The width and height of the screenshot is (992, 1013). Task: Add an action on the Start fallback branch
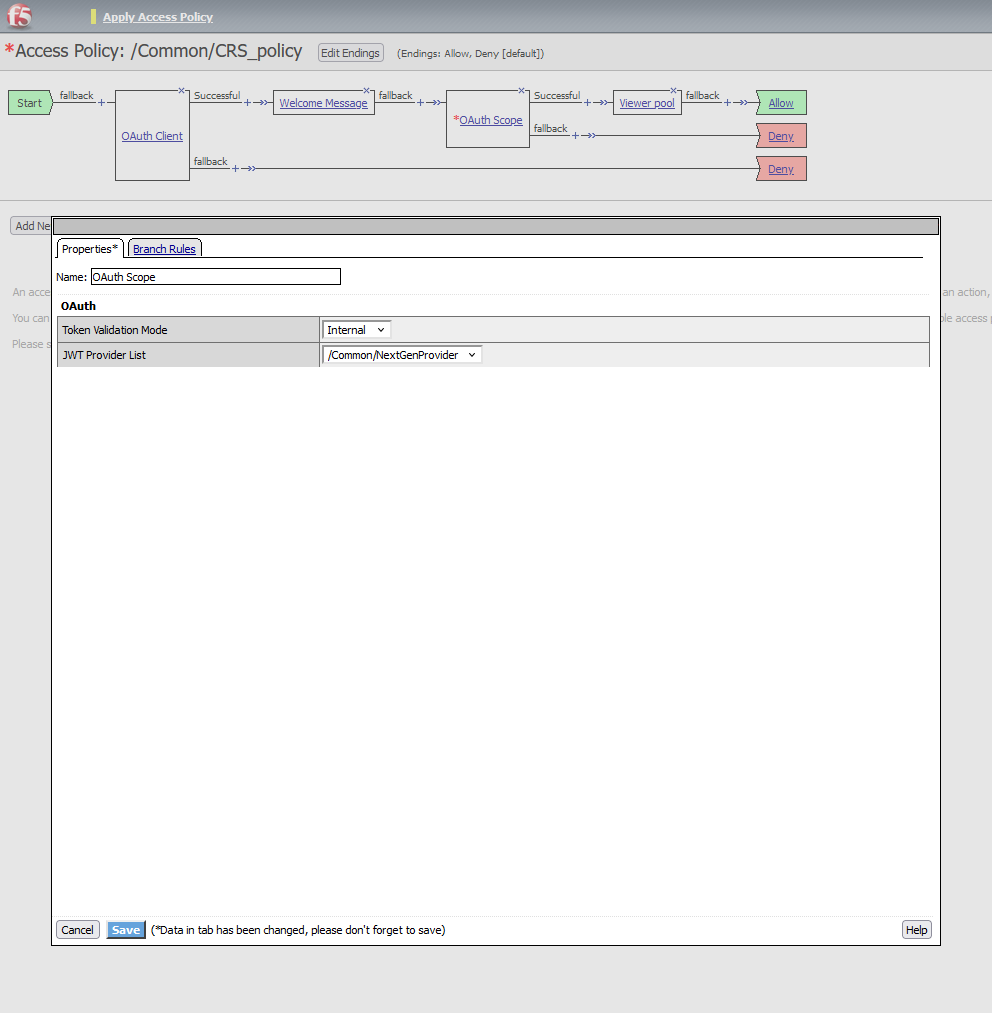coord(101,104)
